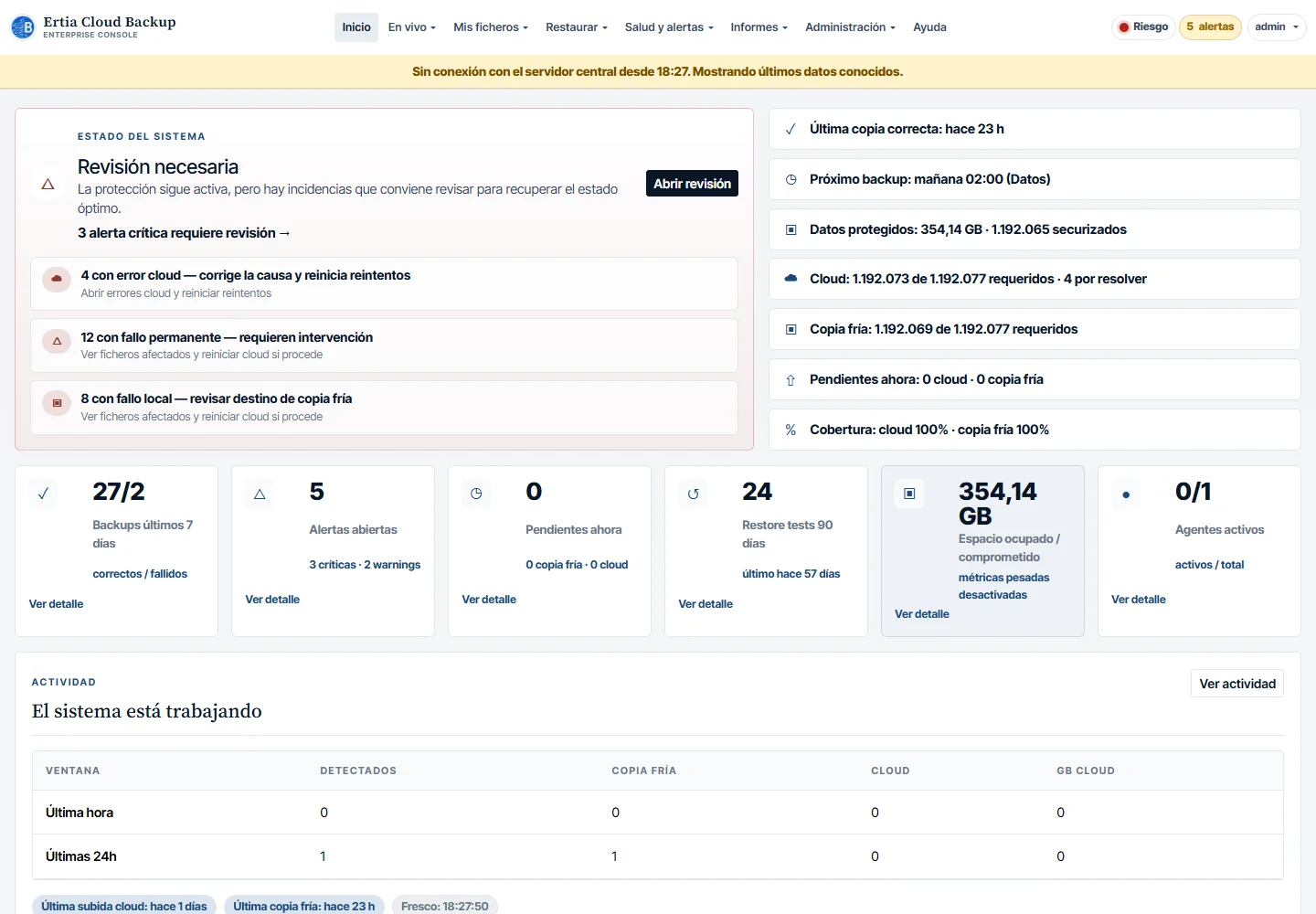The height and width of the screenshot is (914, 1316).
Task: Open Ver detalle in the Restore tests card
Action: (x=706, y=604)
